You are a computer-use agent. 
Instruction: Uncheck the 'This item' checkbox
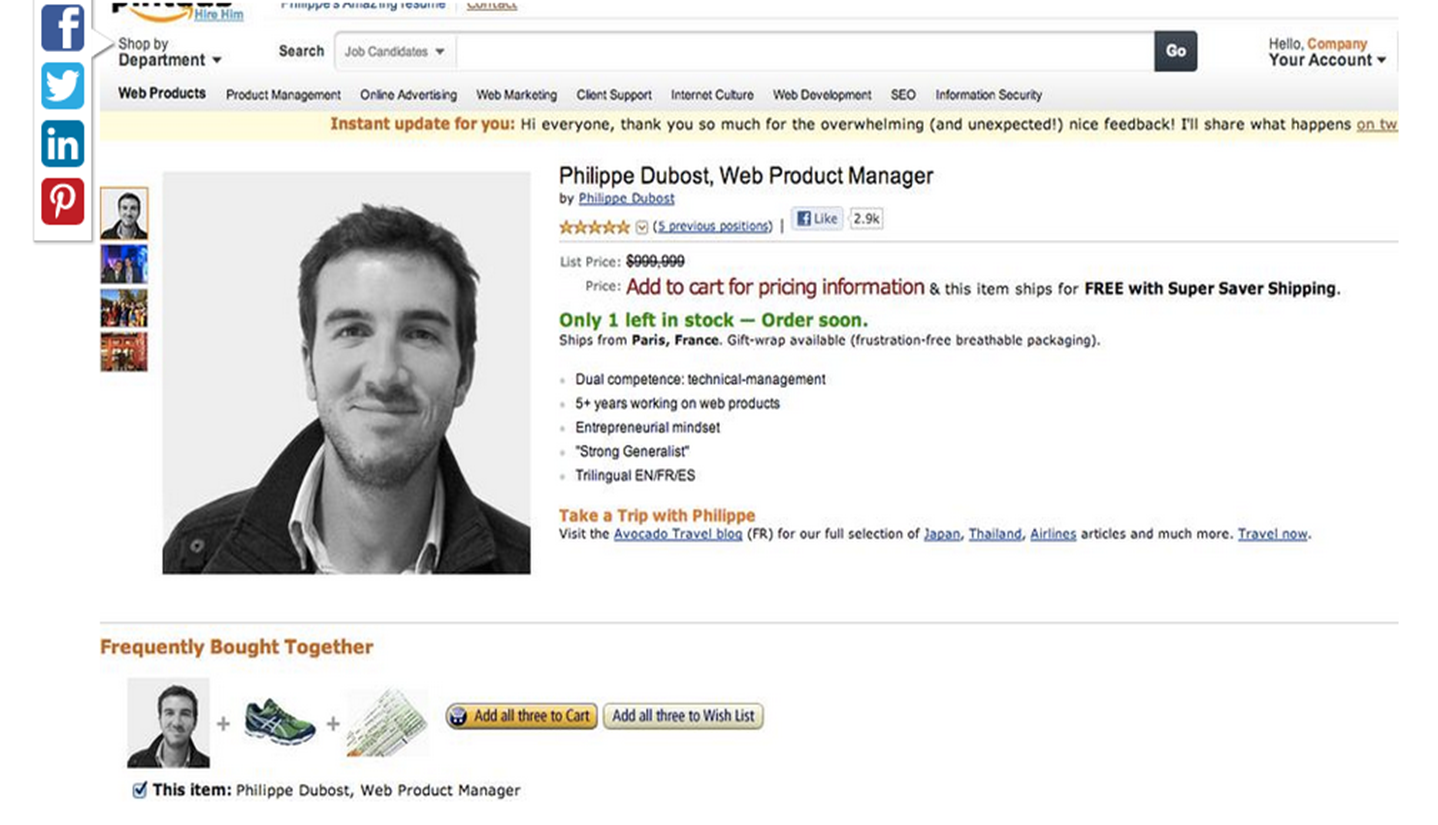pyautogui.click(x=140, y=790)
